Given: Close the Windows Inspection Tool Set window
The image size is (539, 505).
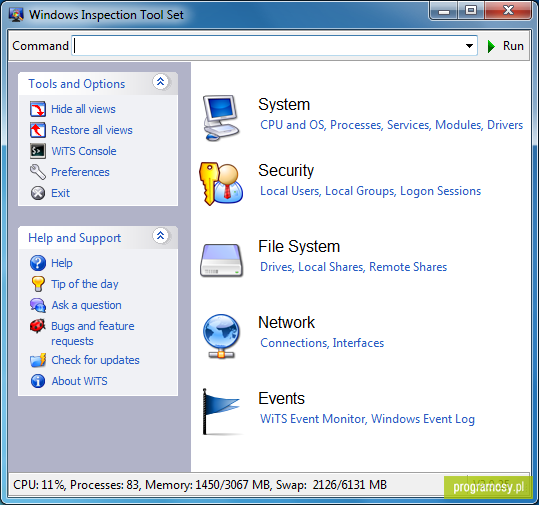Looking at the screenshot, I should coord(508,11).
